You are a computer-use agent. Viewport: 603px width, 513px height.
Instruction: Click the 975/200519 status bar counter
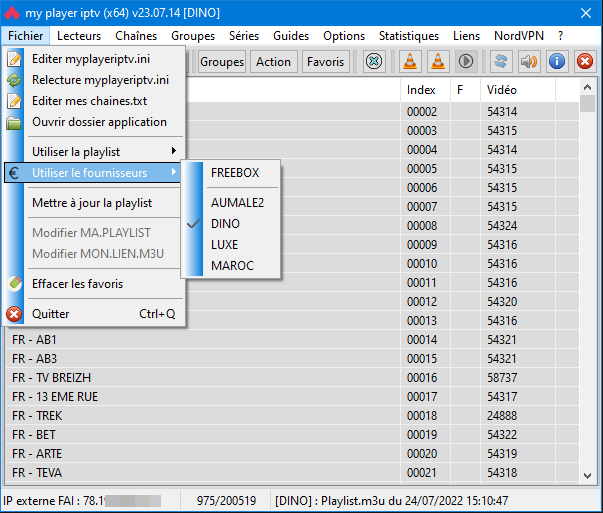pos(227,501)
